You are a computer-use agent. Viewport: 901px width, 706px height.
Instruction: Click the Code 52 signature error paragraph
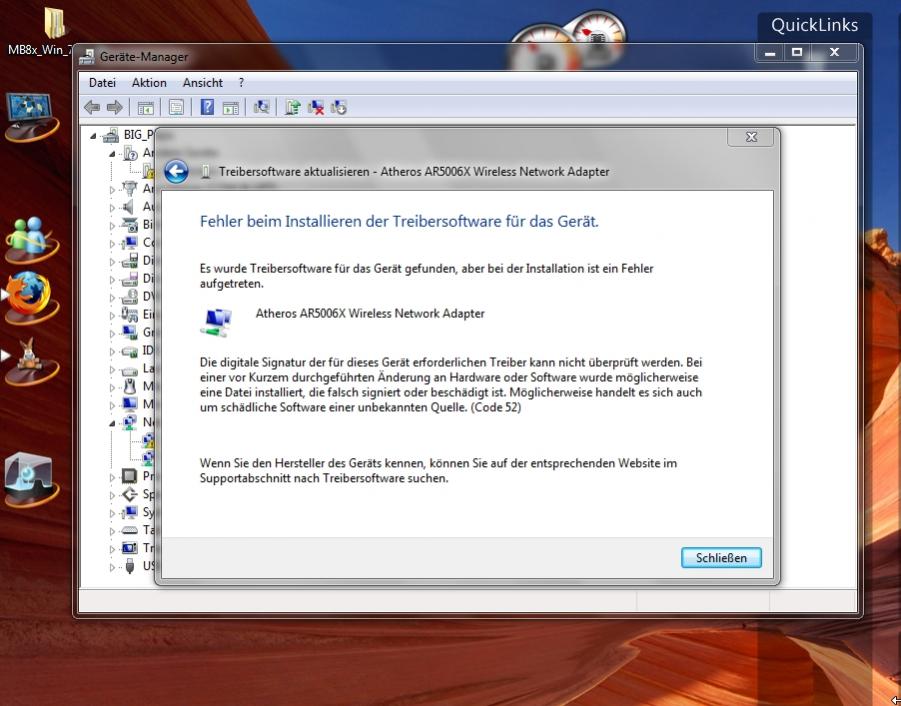450,385
